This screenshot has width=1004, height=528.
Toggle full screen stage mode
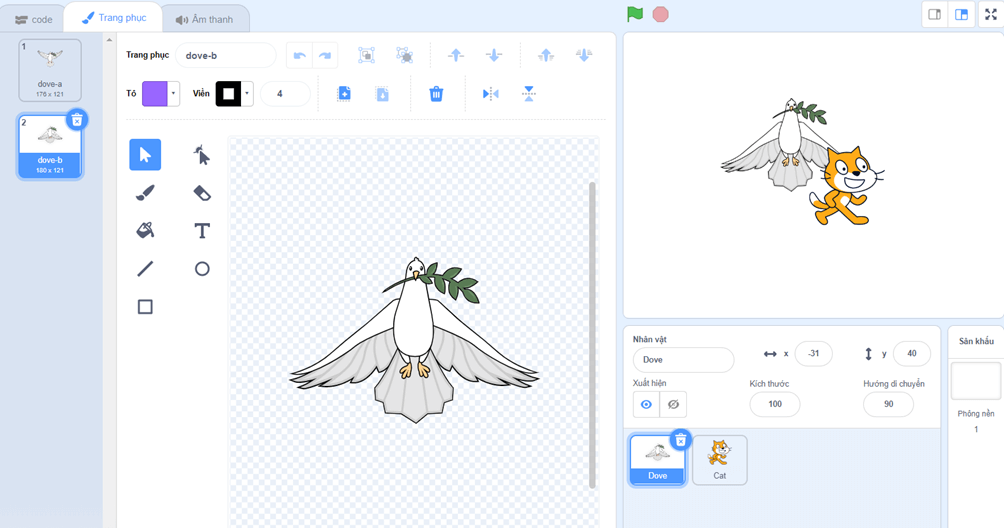990,15
